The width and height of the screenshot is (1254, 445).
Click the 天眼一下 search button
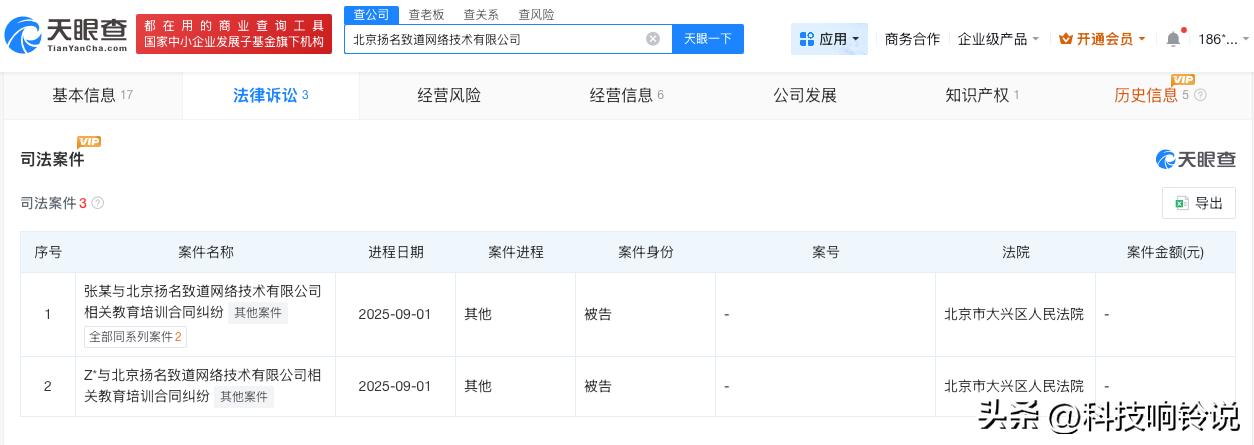[x=708, y=39]
